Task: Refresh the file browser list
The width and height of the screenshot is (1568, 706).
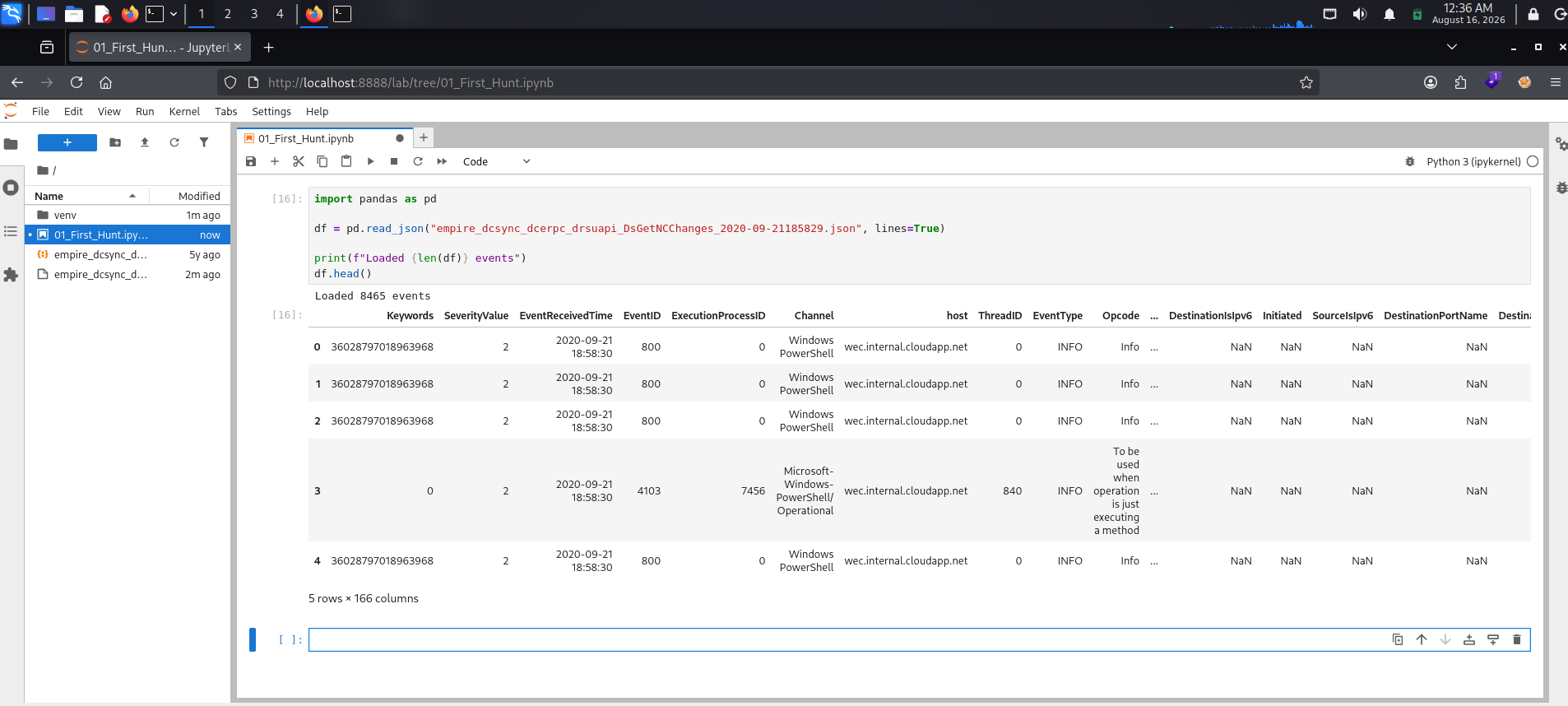Action: 174,142
